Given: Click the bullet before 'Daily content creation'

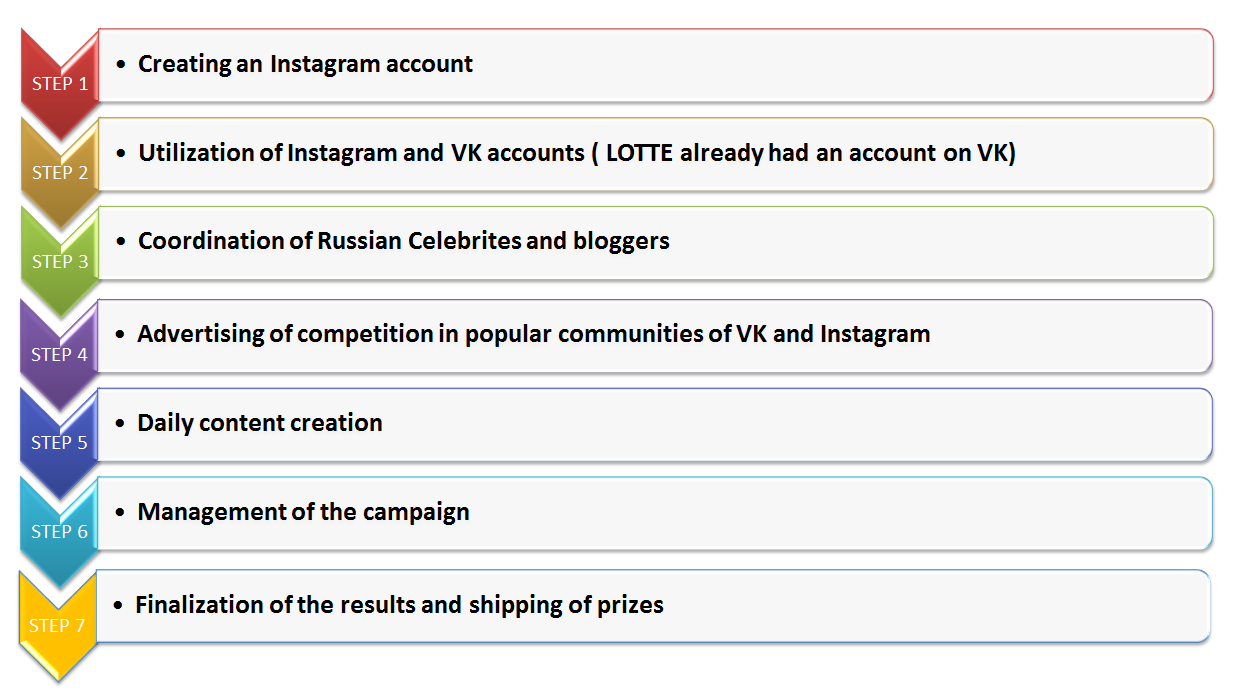Looking at the screenshot, I should point(121,423).
